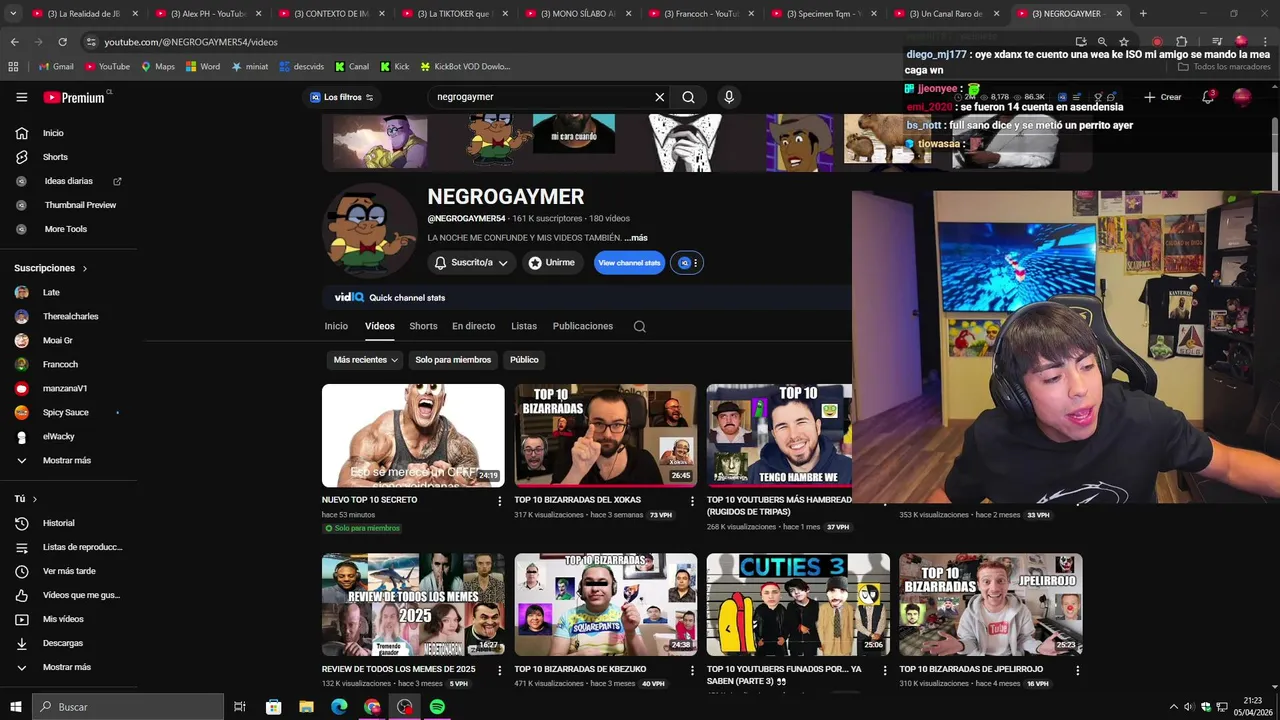Click TOP 10 BIZARRADAS DE JPELIRROJO title
Screen dimensions: 1280x720
tap(971, 669)
